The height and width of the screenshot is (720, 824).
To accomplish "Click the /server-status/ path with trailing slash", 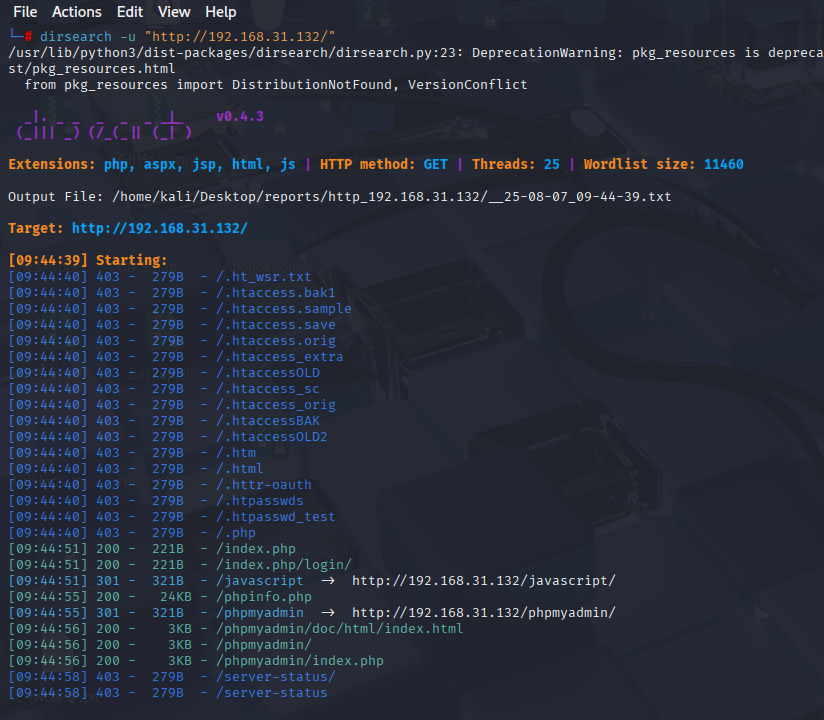I will [276, 677].
